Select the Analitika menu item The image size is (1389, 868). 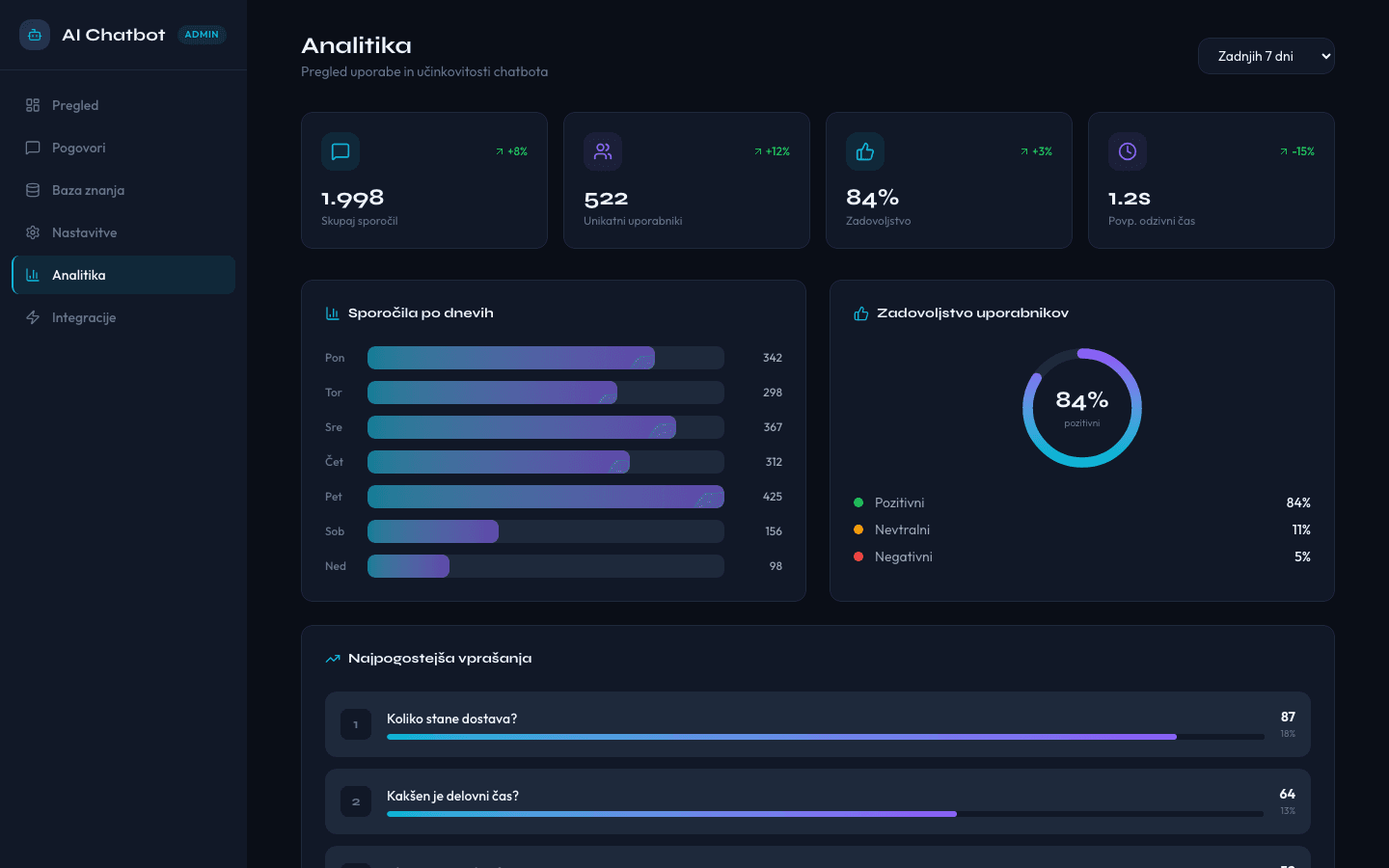click(123, 275)
